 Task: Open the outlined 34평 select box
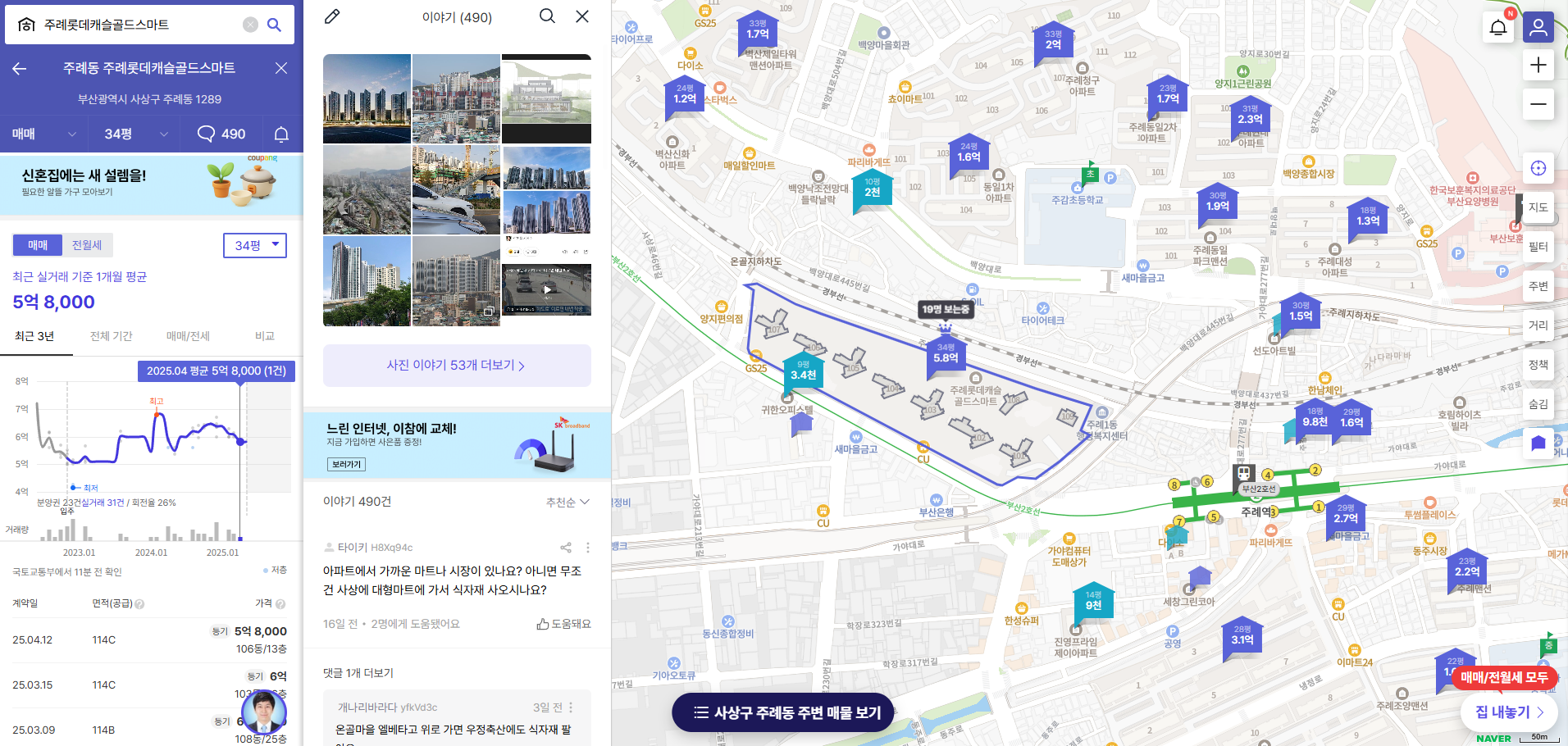point(255,245)
